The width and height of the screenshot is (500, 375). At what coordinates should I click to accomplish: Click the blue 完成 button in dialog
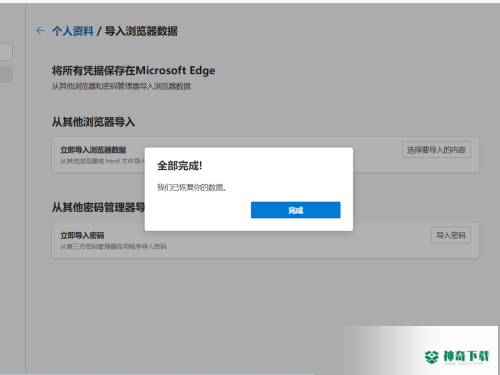(296, 210)
